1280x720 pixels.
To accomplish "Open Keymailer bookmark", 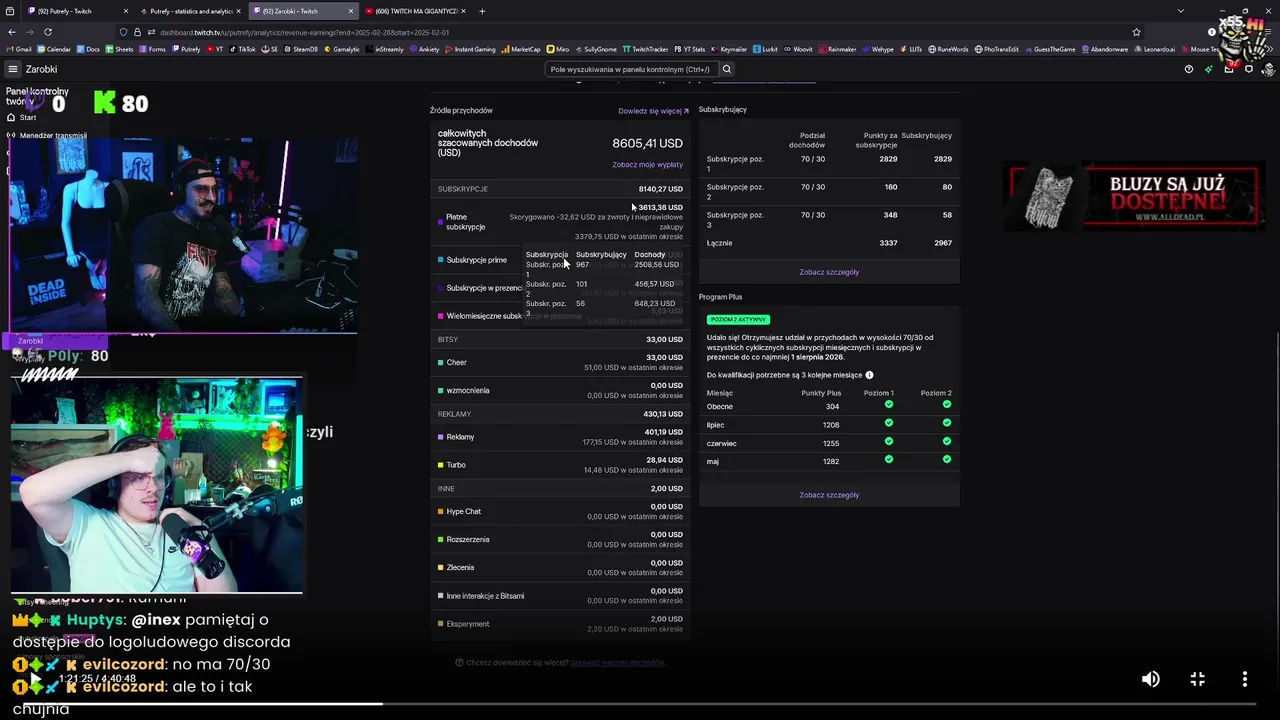I will [729, 49].
